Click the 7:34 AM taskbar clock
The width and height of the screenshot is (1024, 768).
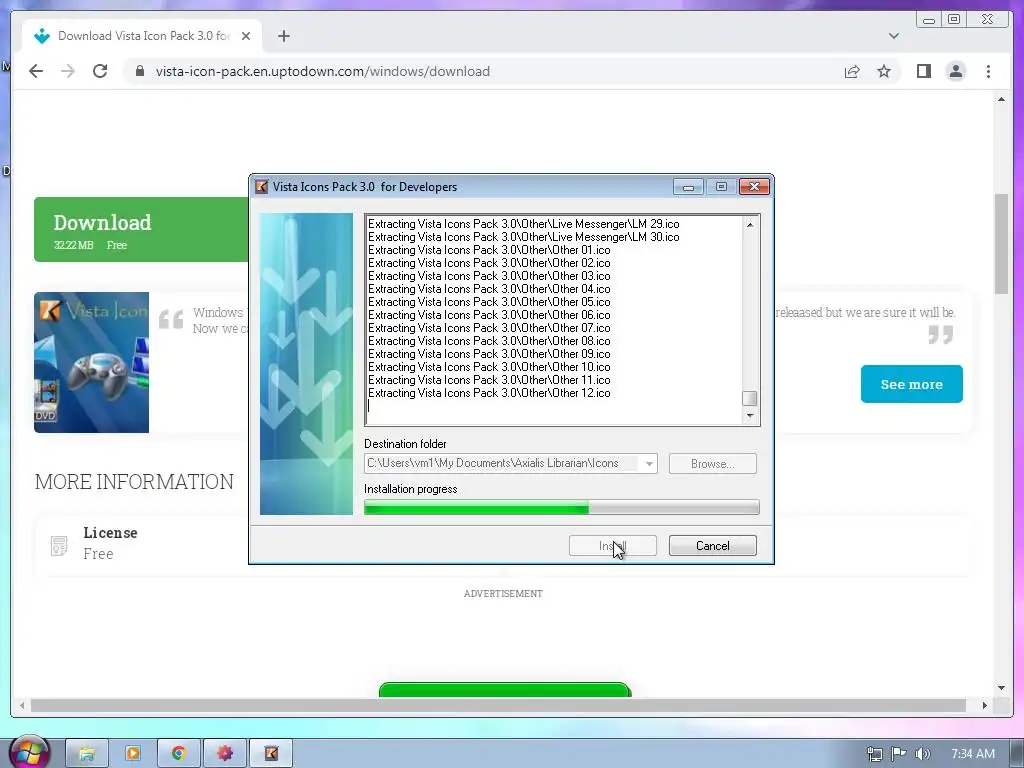pyautogui.click(x=972, y=754)
